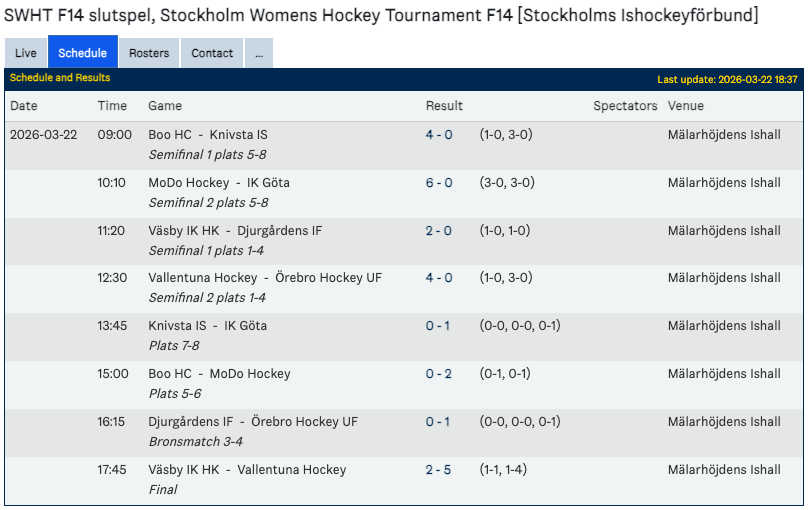Click the 6 - 0 result for MoDo Hockey vs IK Göta

(439, 183)
